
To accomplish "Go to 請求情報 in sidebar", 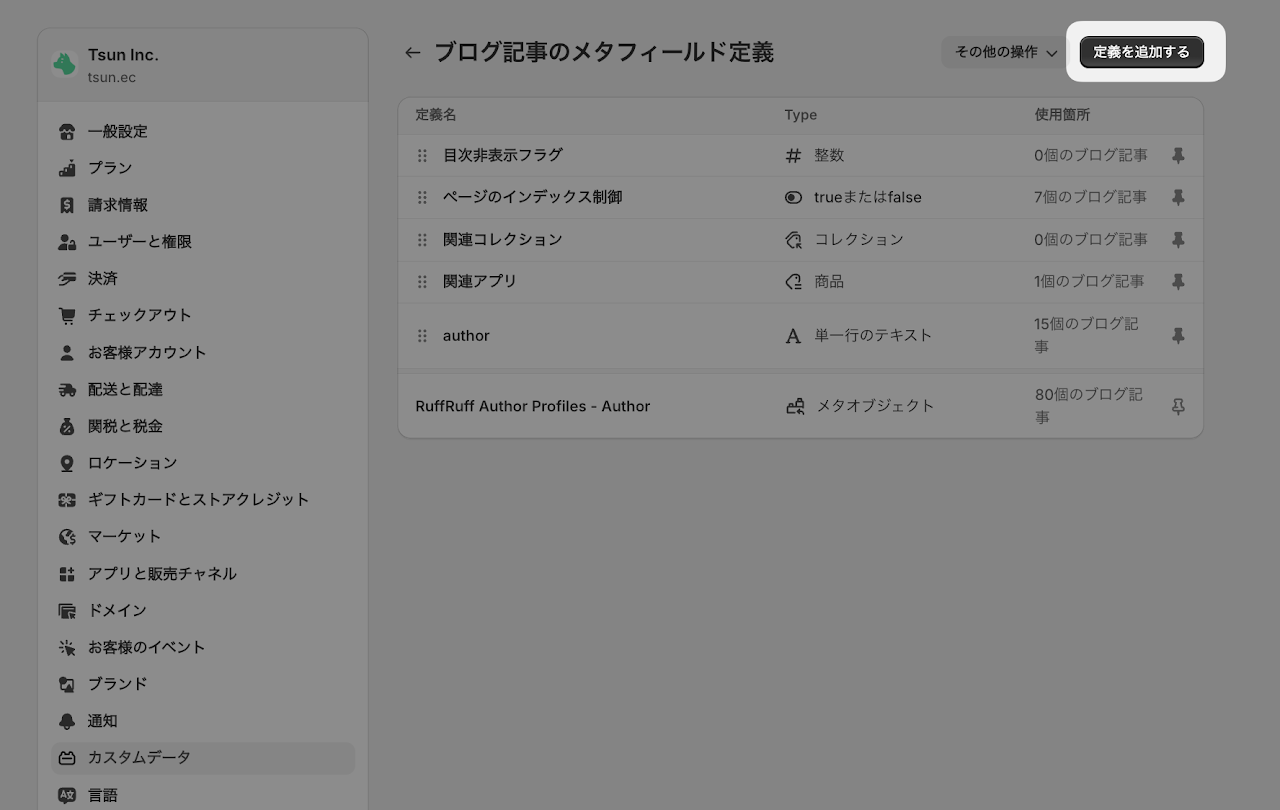I will (x=203, y=205).
